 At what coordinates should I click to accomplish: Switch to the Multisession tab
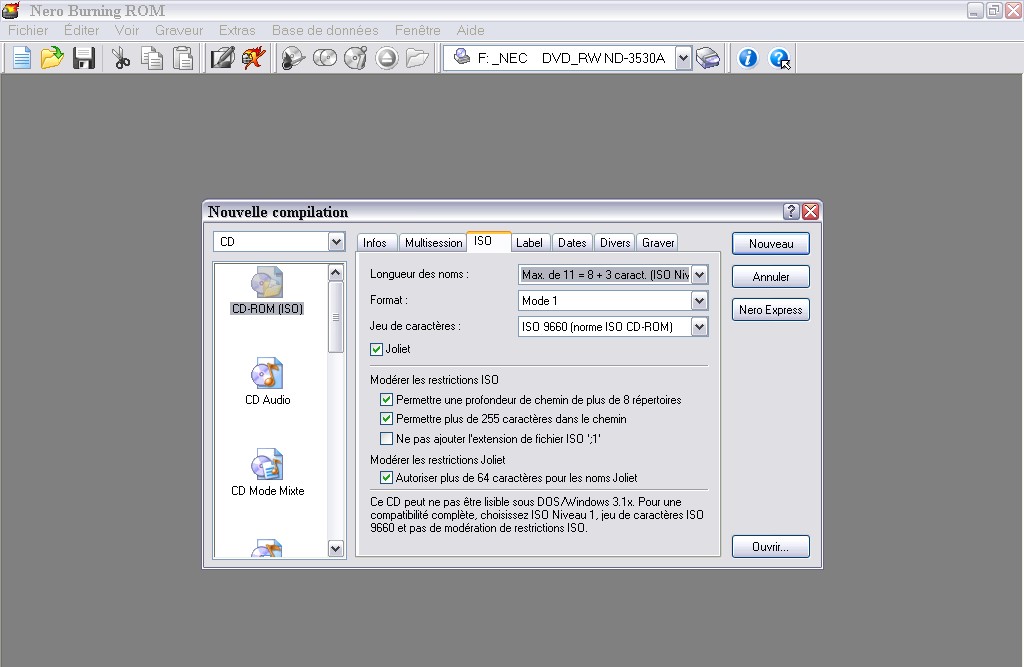pyautogui.click(x=433, y=242)
